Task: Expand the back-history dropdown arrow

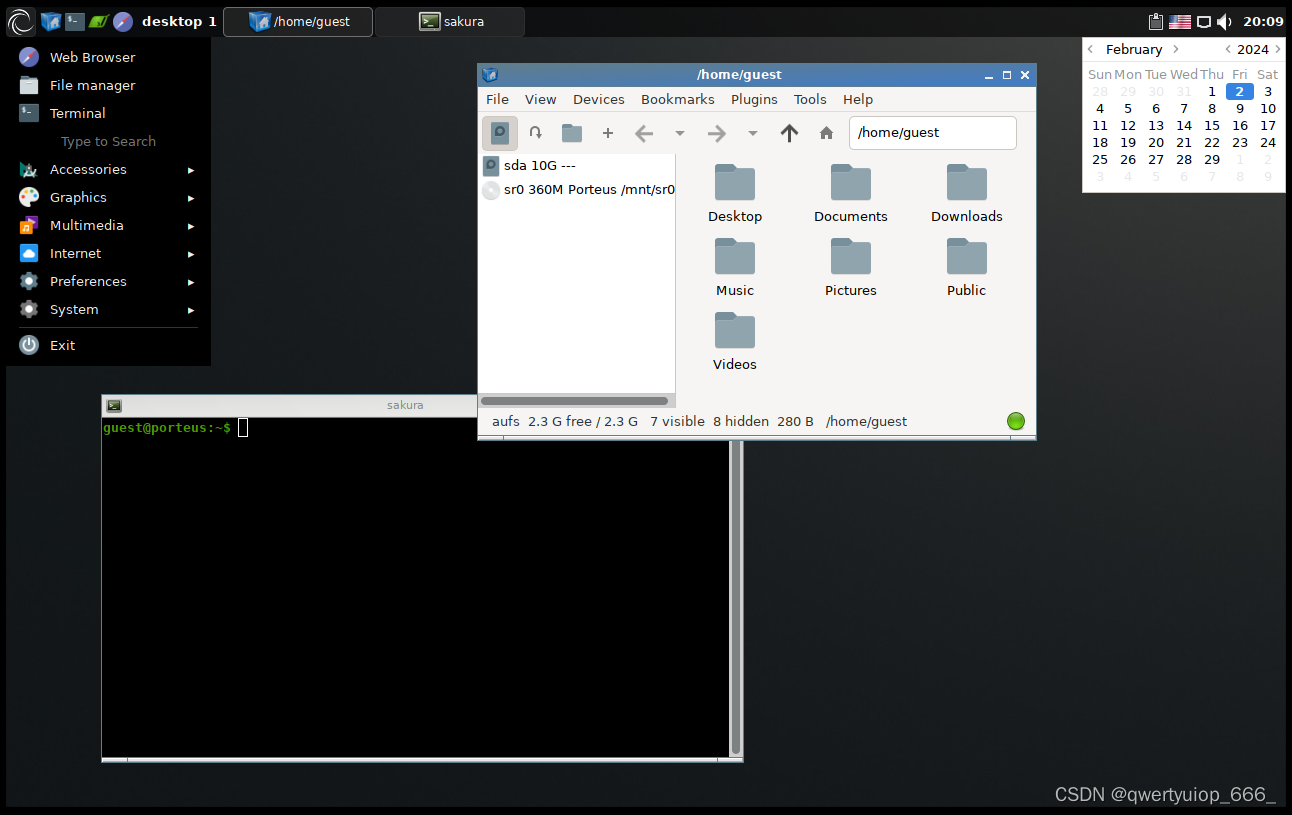Action: 681,132
